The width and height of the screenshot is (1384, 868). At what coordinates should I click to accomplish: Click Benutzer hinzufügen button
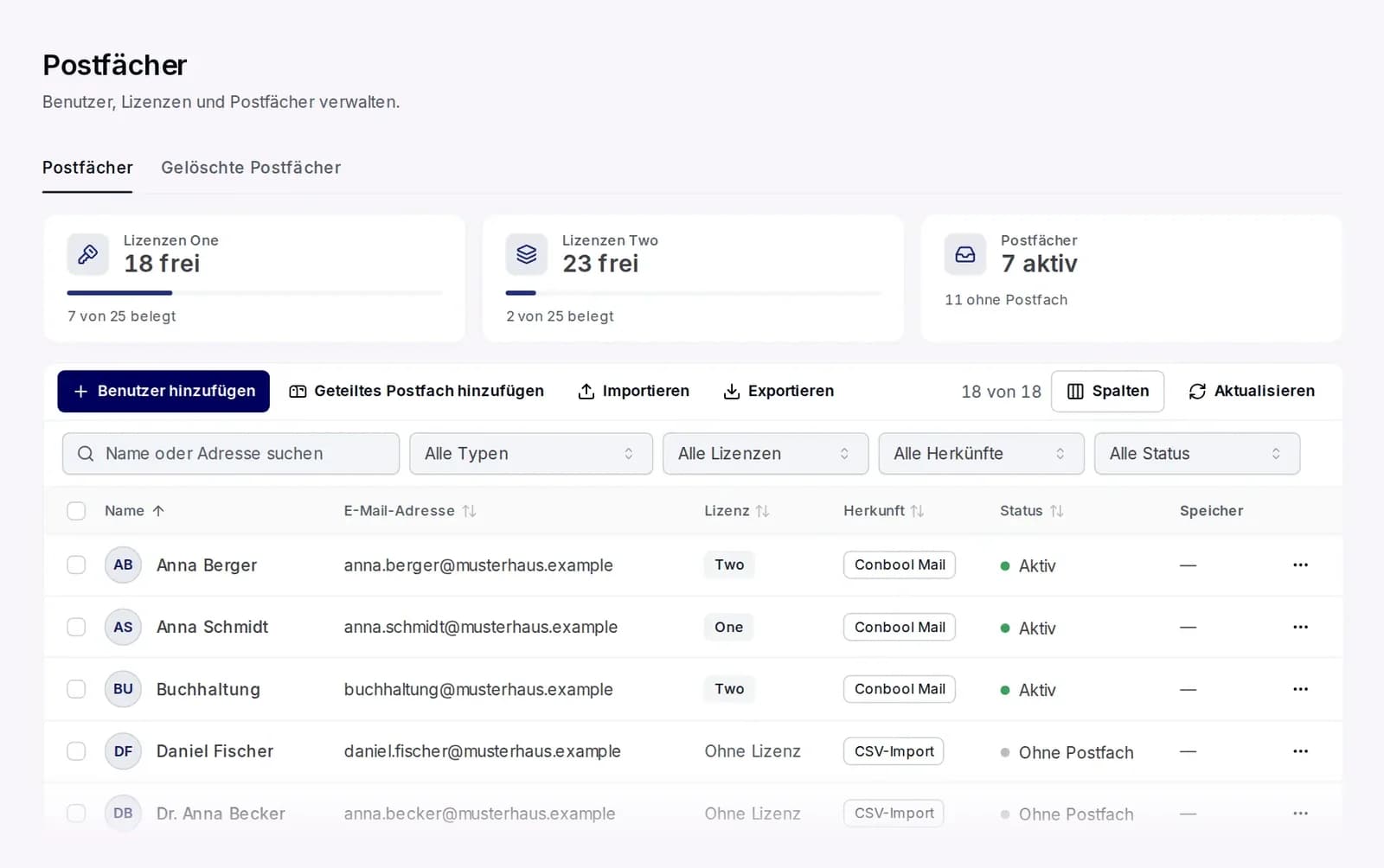point(163,392)
